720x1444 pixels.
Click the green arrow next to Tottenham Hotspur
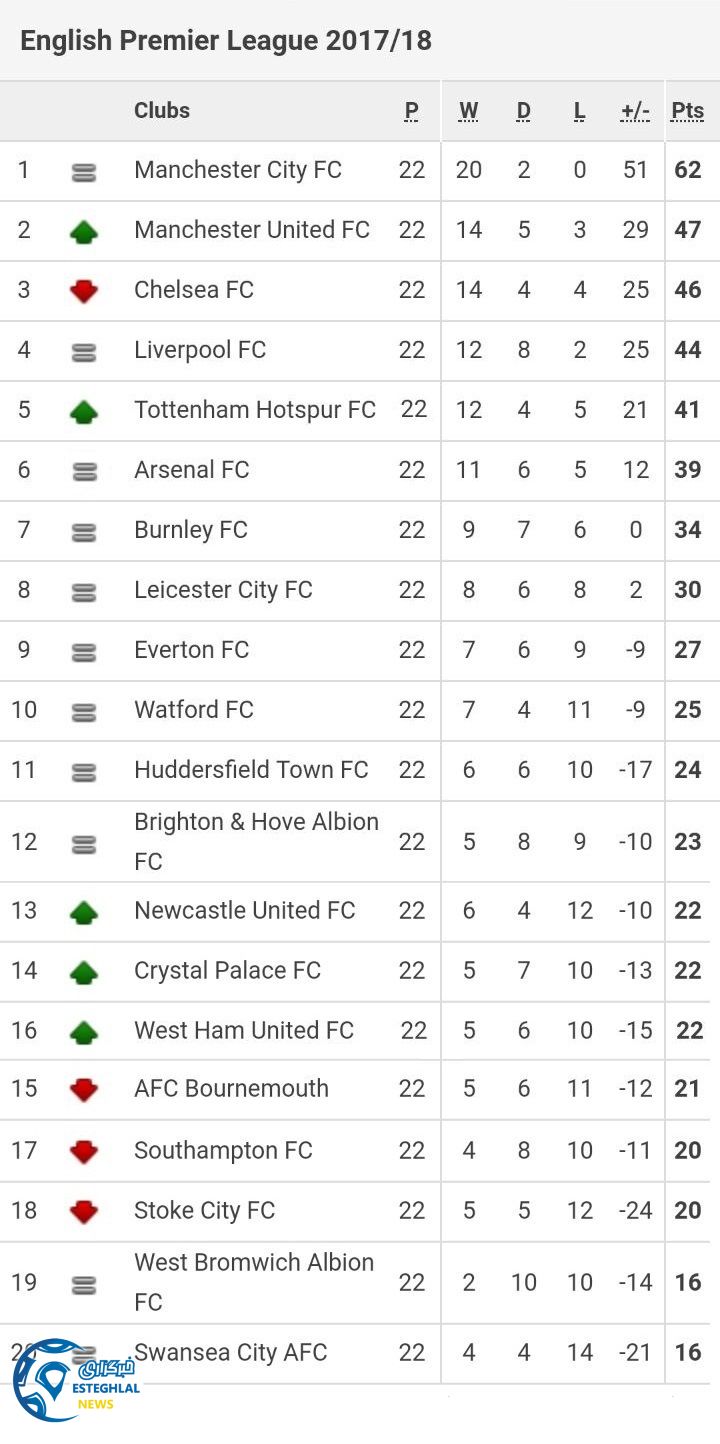[x=84, y=411]
